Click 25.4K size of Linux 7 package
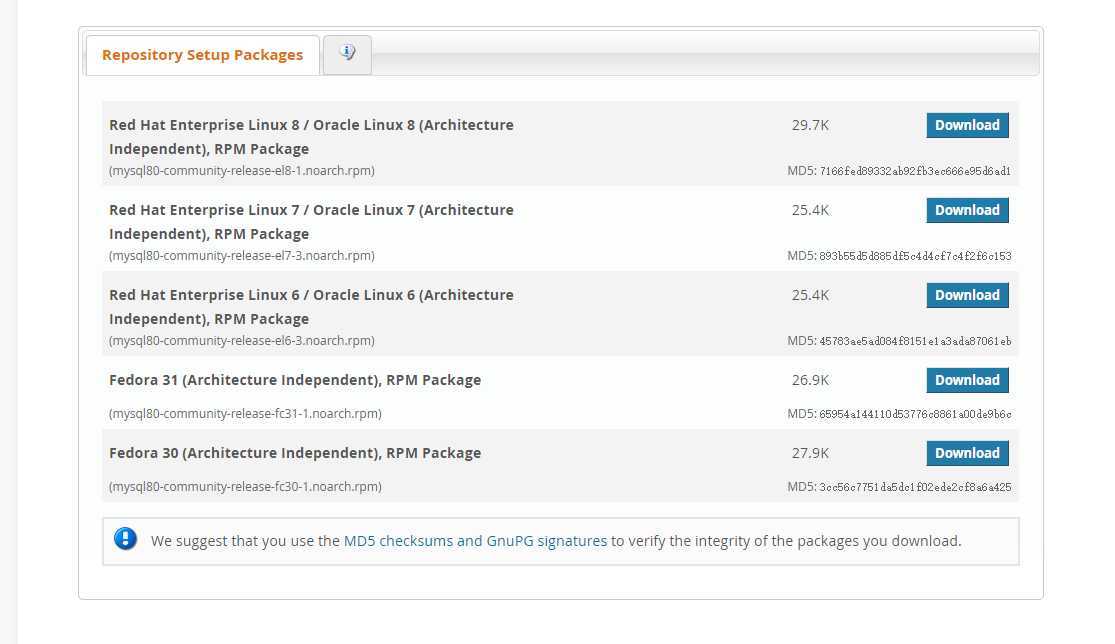 (811, 210)
